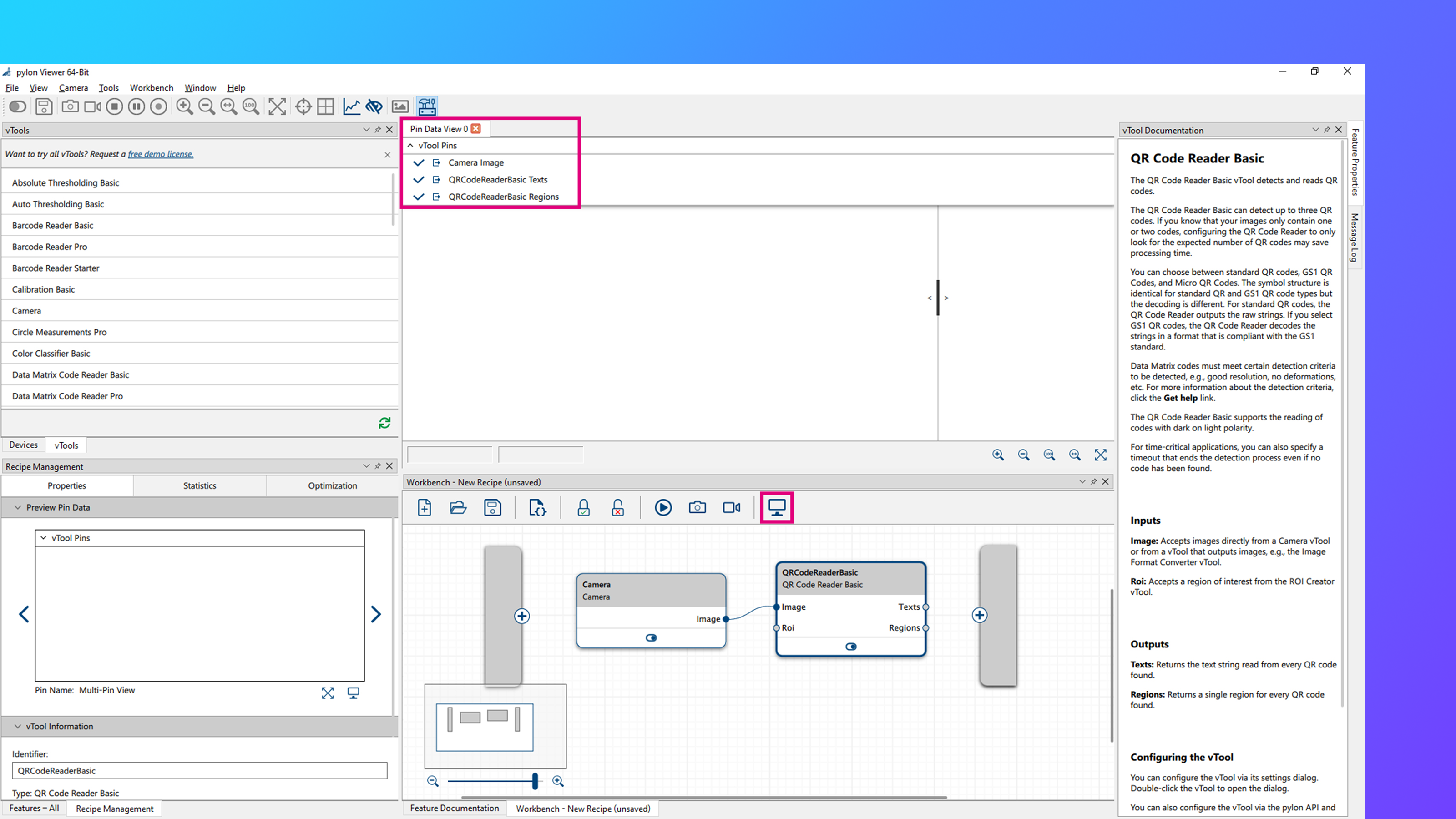Click the Pin Data View toolbar icon

click(x=777, y=507)
